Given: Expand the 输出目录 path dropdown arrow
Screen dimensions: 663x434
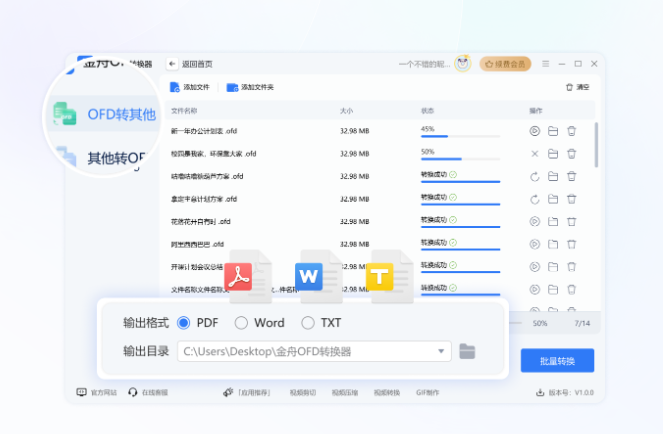Looking at the screenshot, I should pos(441,352).
